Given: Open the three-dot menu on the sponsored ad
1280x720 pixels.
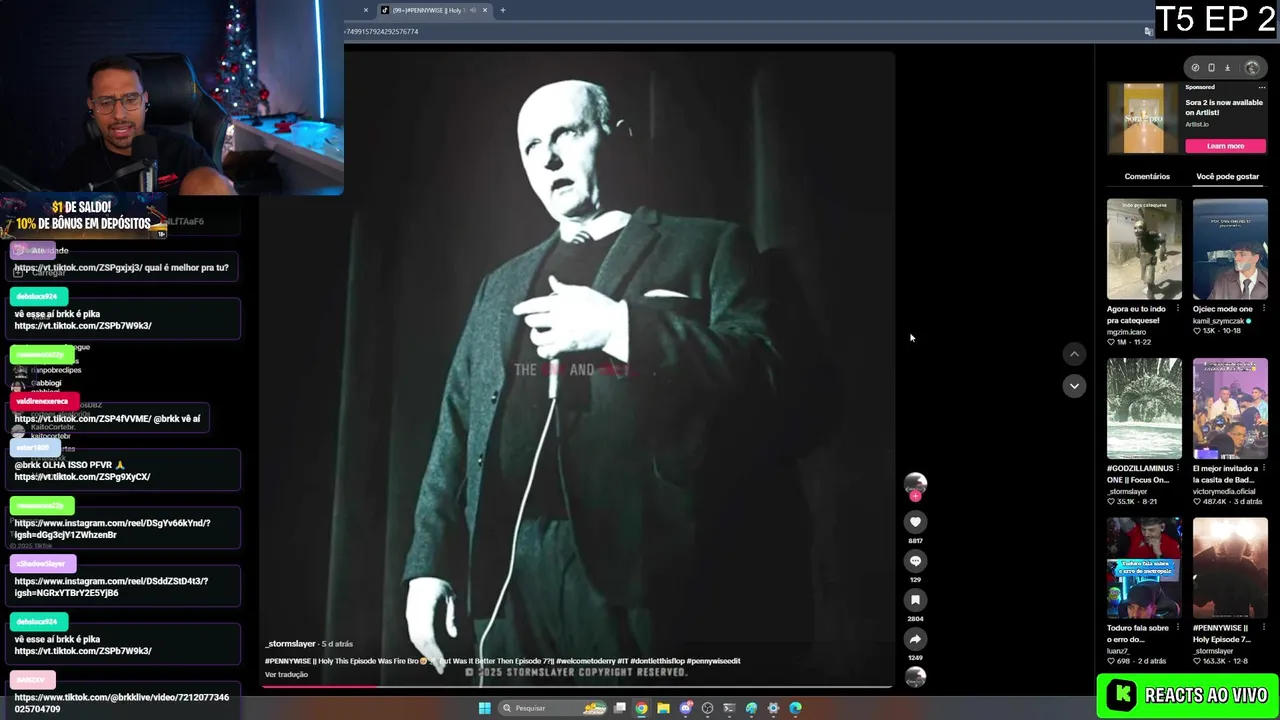Looking at the screenshot, I should coord(1262,87).
